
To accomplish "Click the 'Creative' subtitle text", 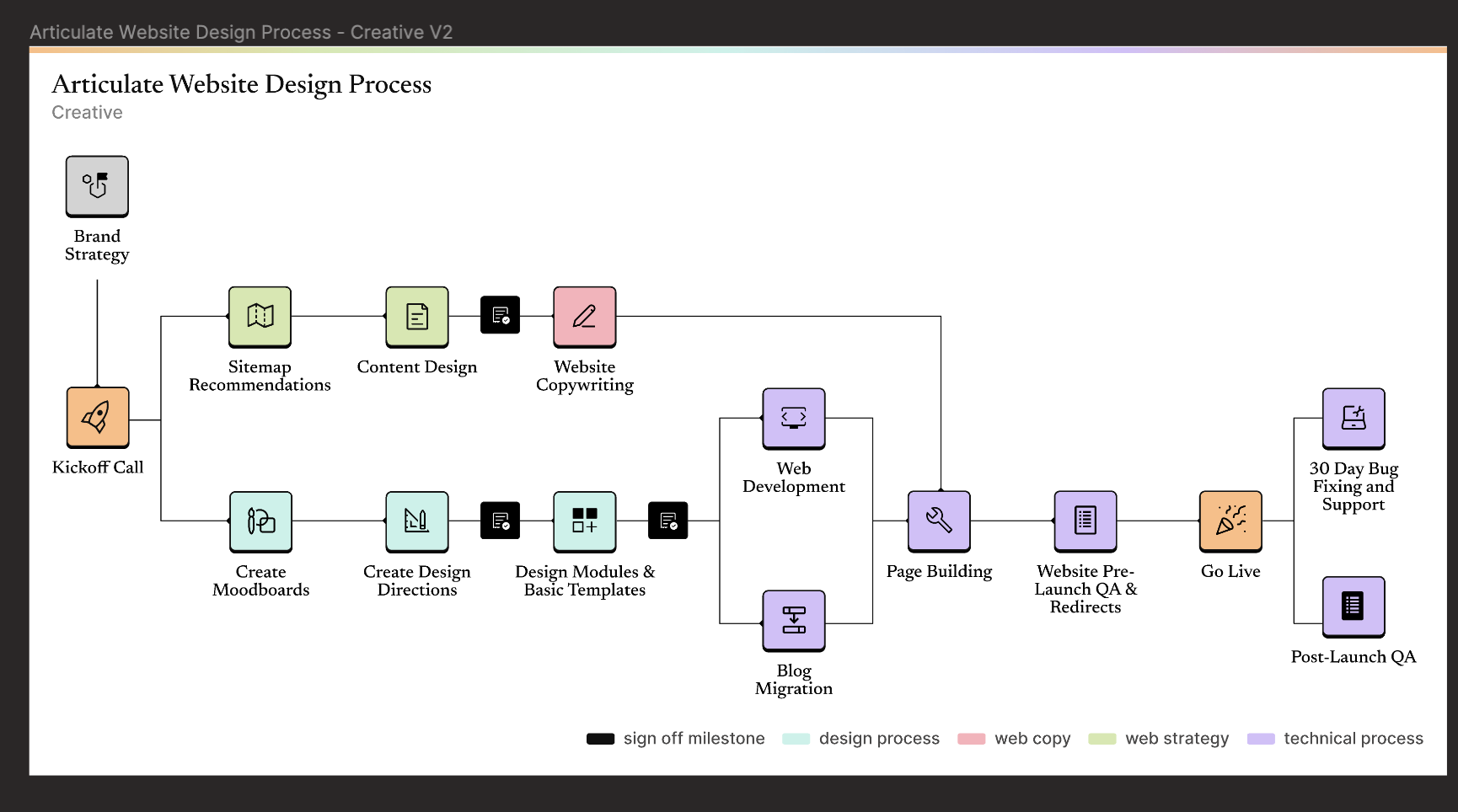I will coord(88,113).
